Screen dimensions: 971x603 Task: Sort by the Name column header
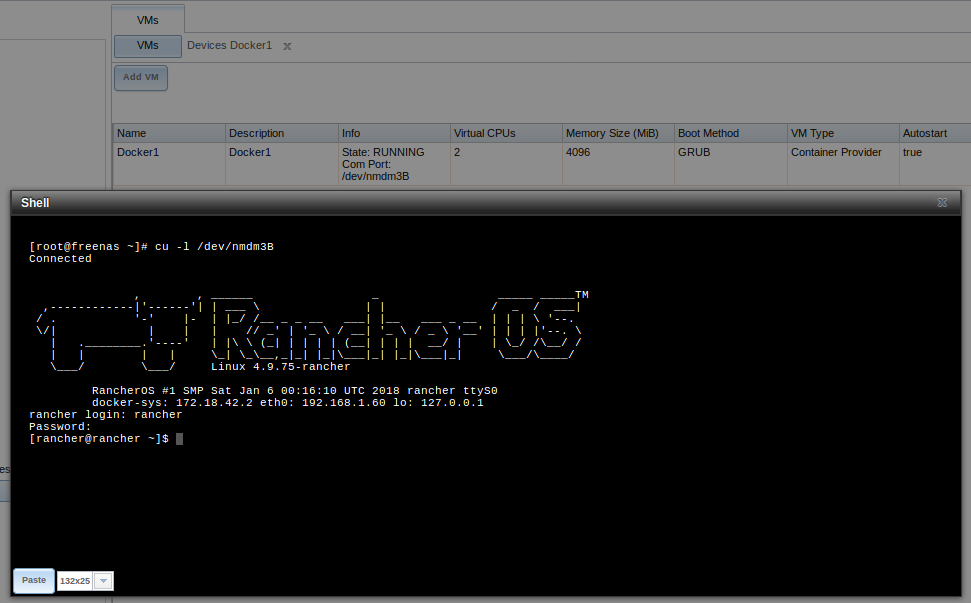pos(169,133)
